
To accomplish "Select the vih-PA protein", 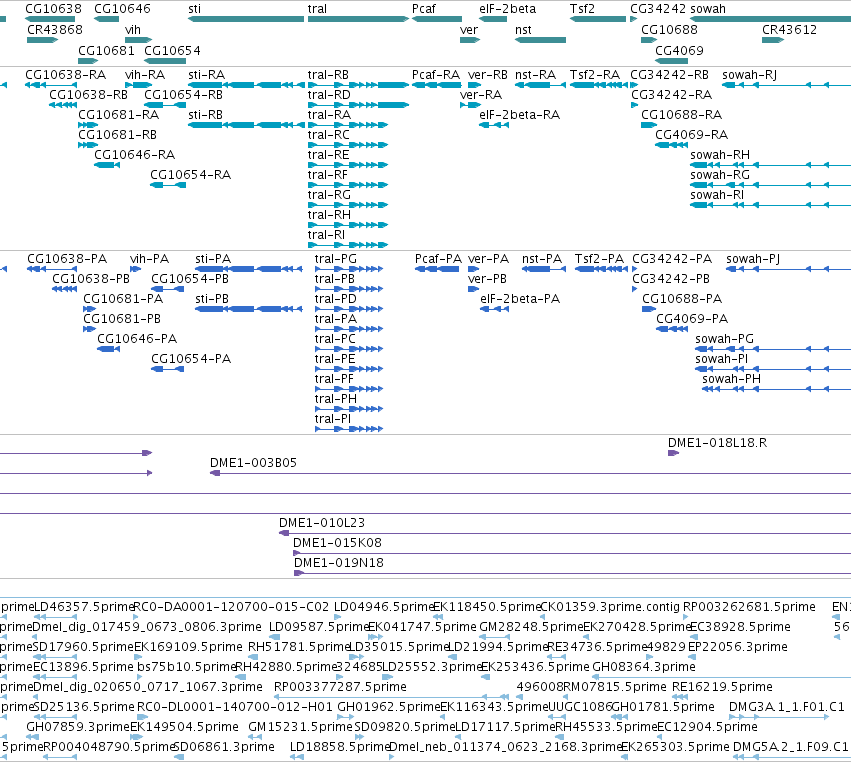I will [136, 269].
